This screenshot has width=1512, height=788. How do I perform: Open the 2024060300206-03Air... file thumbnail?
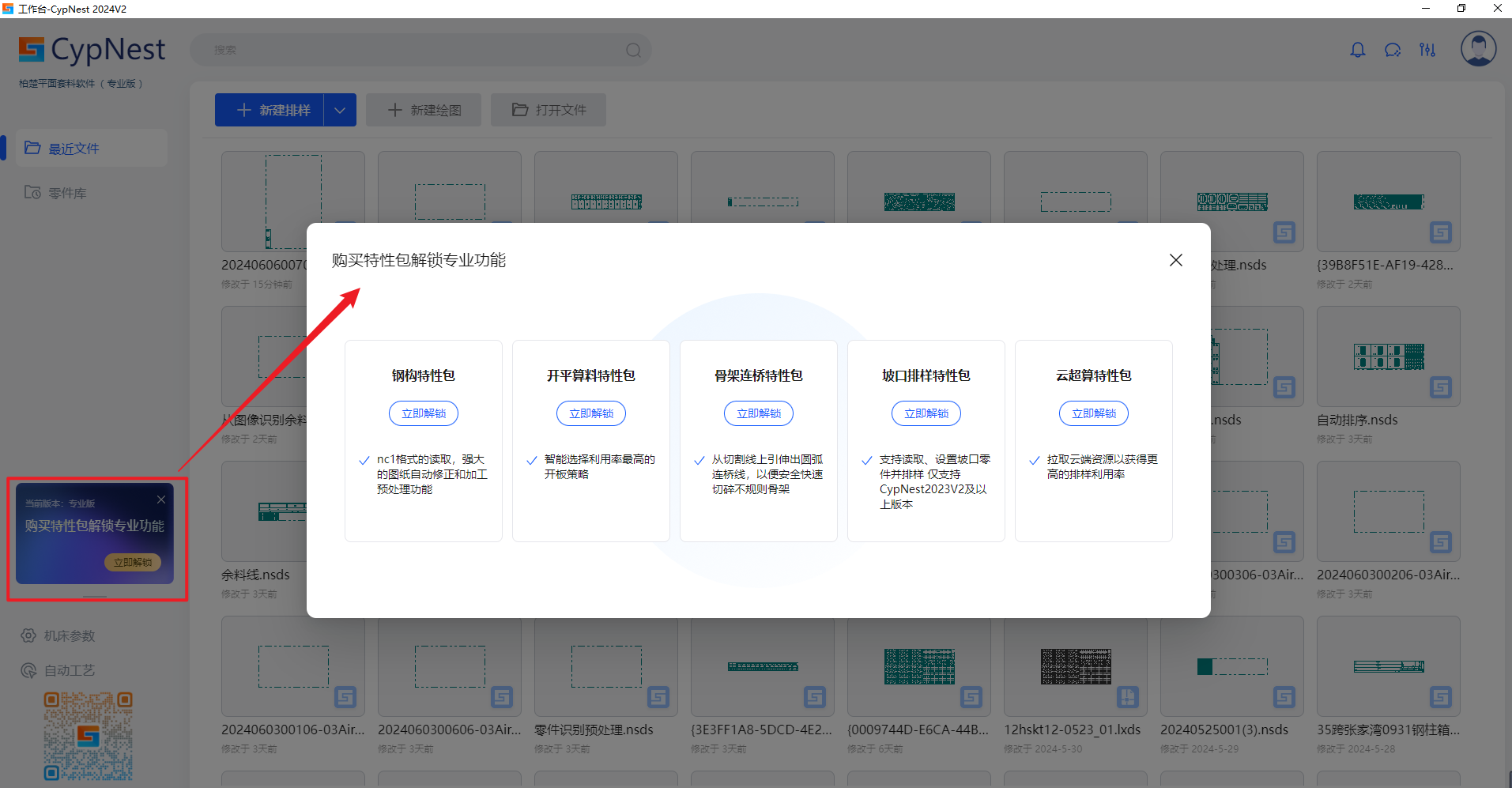point(1388,511)
